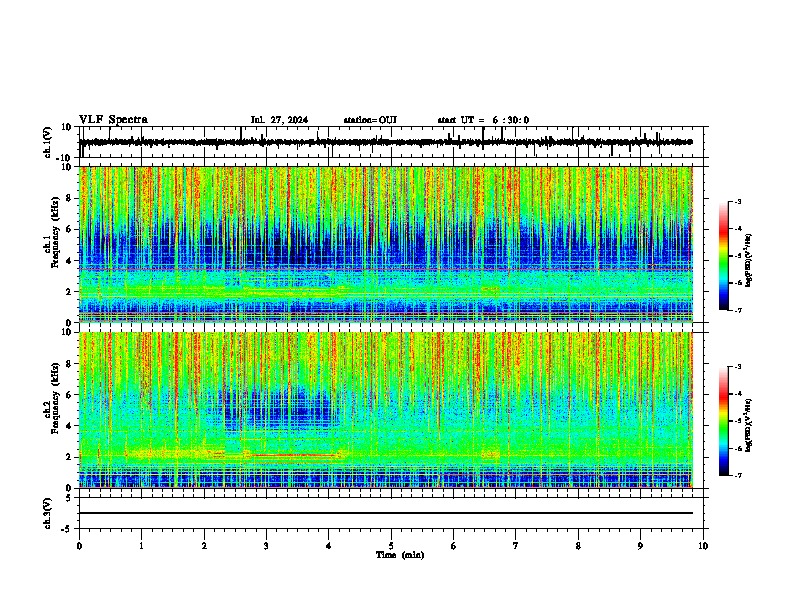The width and height of the screenshot is (792, 612).
Task: Click the ch.2 spectrogram panel
Action: pos(386,410)
